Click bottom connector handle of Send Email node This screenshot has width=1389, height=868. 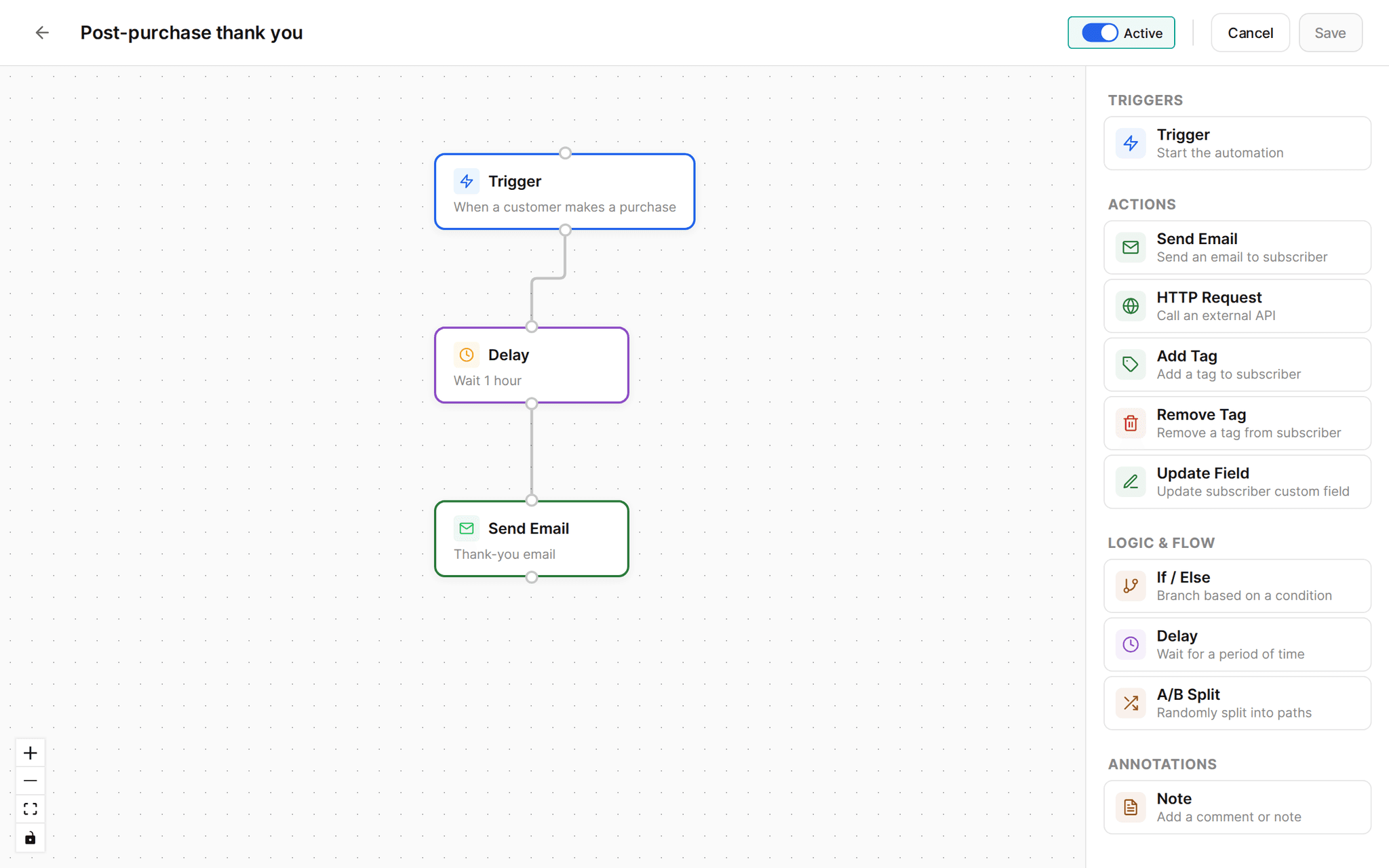click(532, 577)
